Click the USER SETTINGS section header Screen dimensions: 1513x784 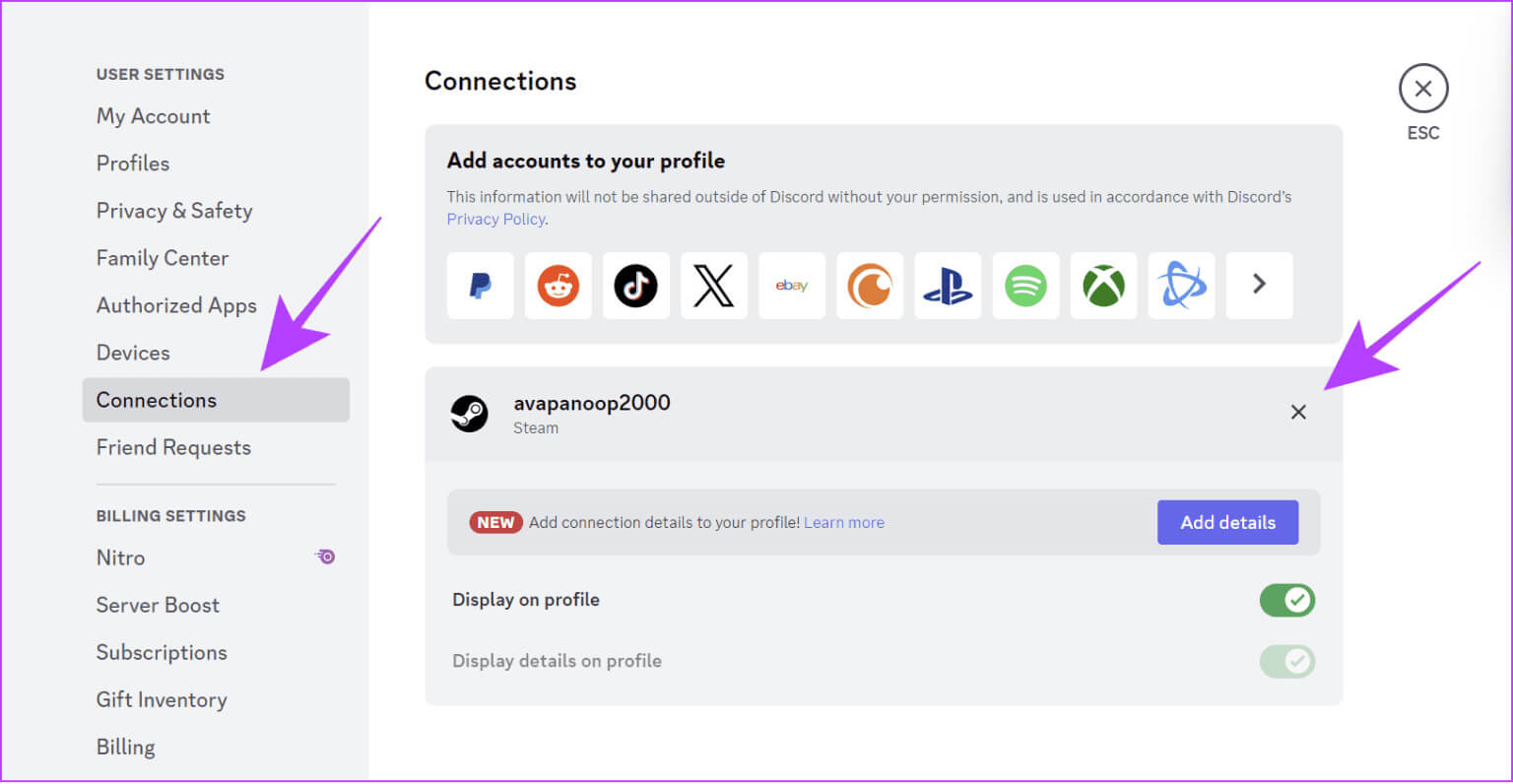(161, 74)
